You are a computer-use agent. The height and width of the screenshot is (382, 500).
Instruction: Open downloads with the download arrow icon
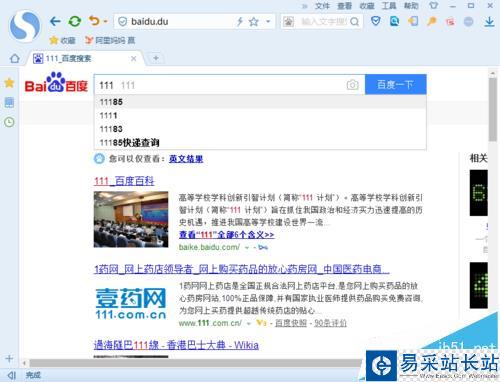click(489, 22)
